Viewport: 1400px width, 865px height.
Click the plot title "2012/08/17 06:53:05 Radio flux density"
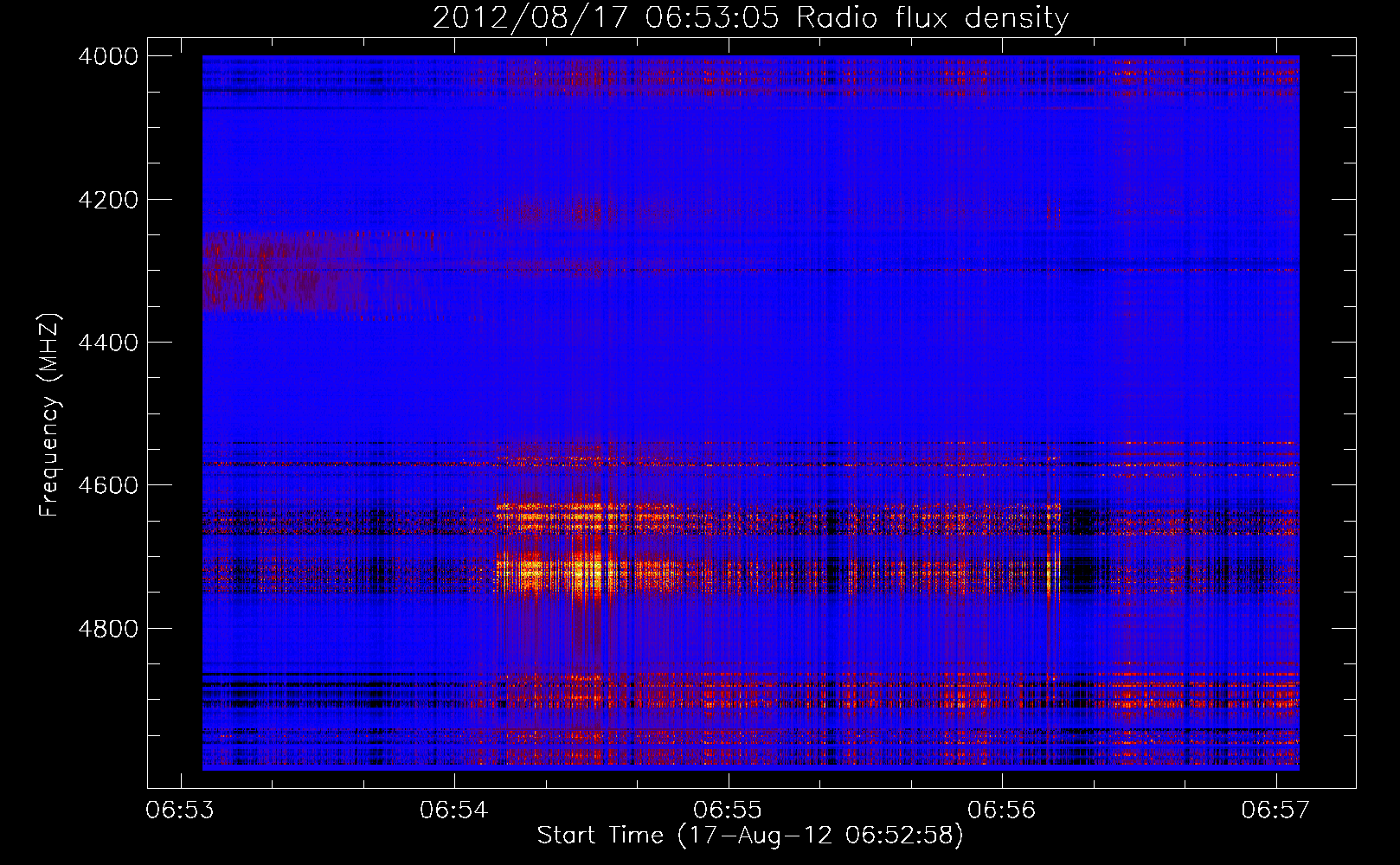(x=750, y=17)
